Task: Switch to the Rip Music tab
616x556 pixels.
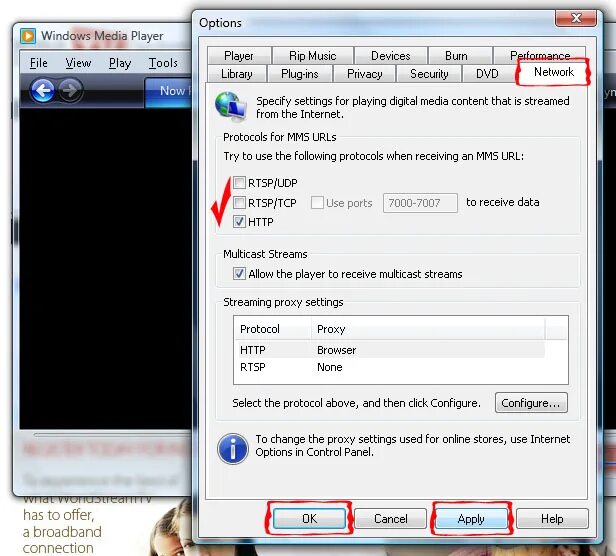Action: 313,56
